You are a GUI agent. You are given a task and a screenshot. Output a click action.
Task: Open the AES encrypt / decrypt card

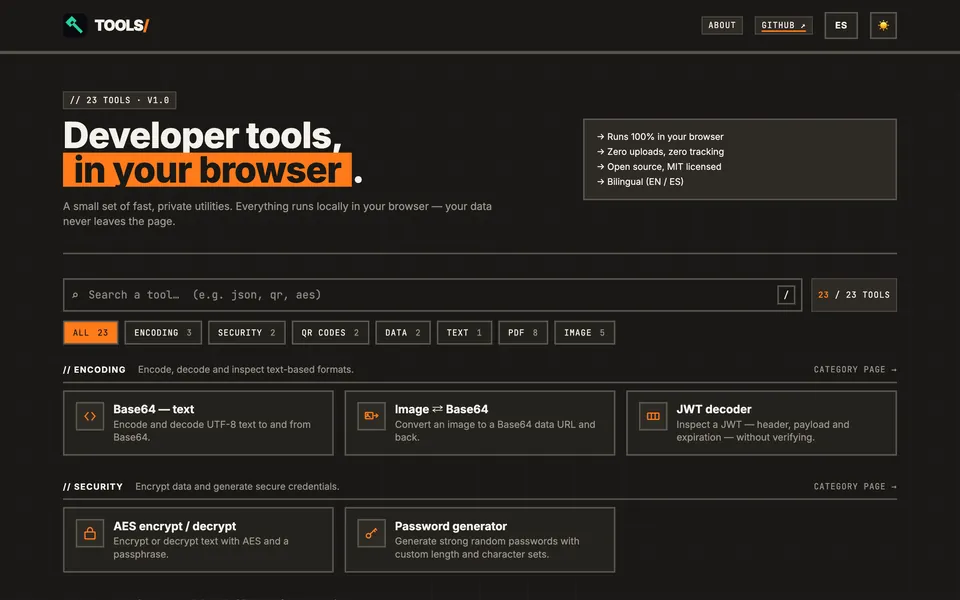pyautogui.click(x=198, y=539)
